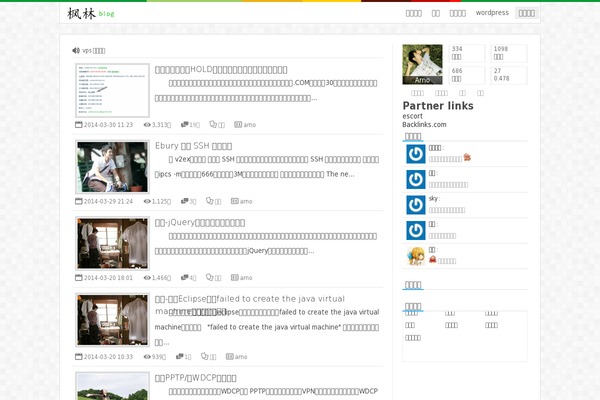Click the author icon on the Eclipse post
This screenshot has width=600, height=400.
pyautogui.click(x=230, y=356)
